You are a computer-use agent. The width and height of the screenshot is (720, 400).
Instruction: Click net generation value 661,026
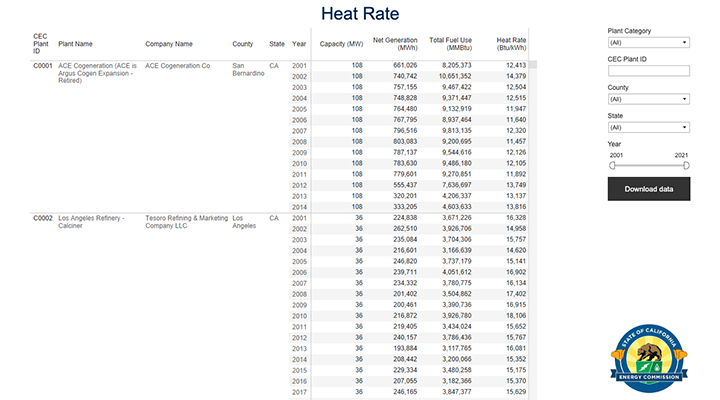(405, 65)
